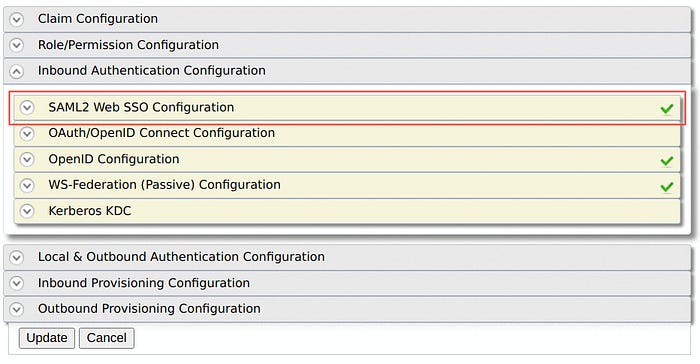Click the OAuth/OpenID Connect chevron icon

pos(27,133)
